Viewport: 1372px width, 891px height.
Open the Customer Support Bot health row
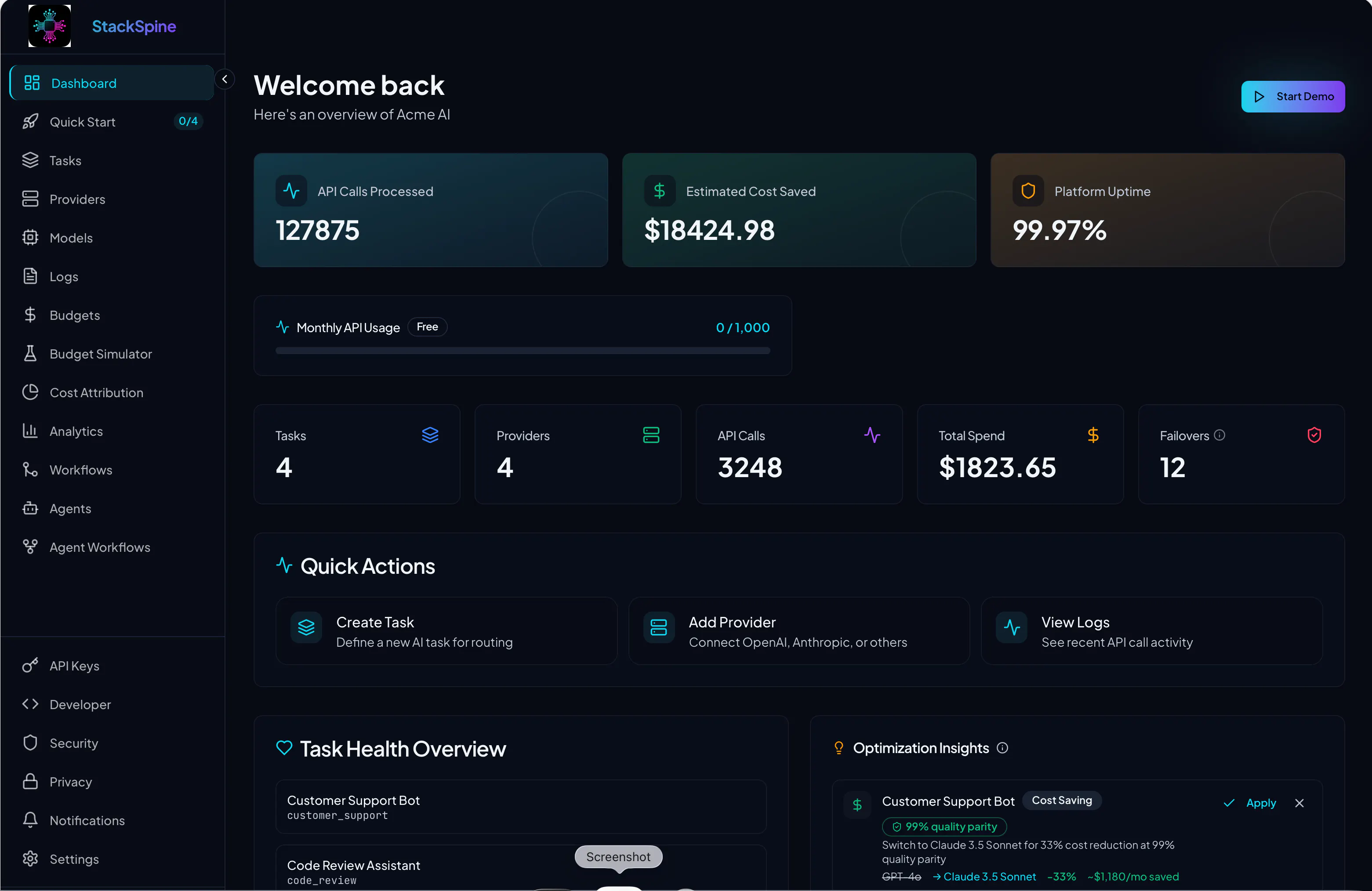click(x=521, y=806)
